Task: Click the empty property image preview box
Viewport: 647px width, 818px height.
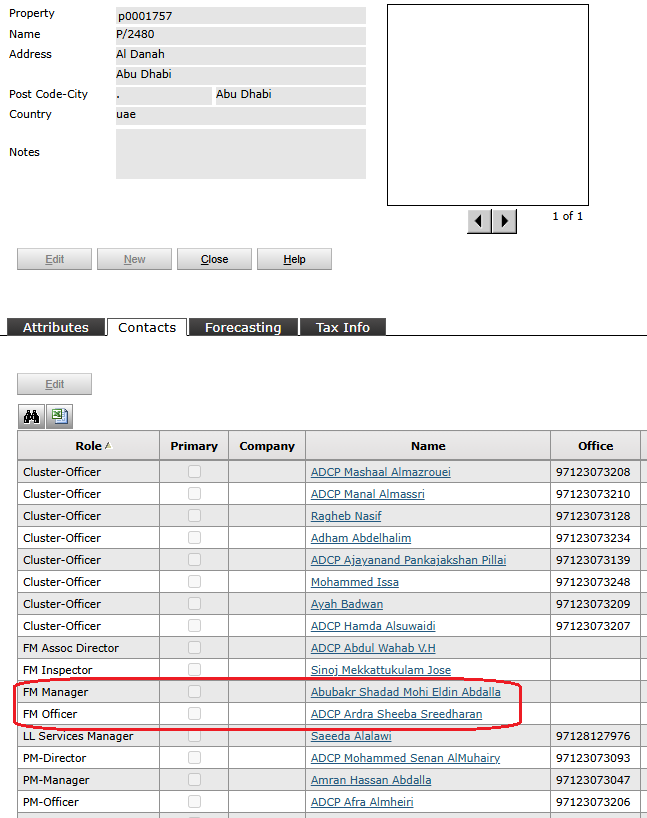Action: point(488,105)
